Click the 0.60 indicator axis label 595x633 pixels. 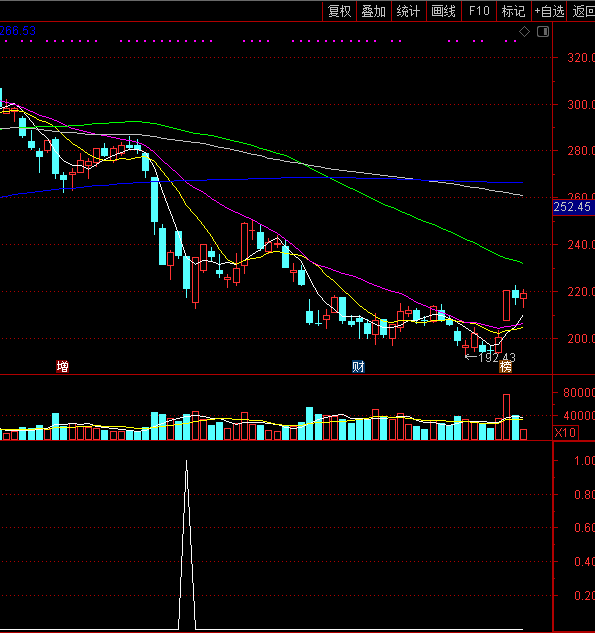[x=584, y=528]
